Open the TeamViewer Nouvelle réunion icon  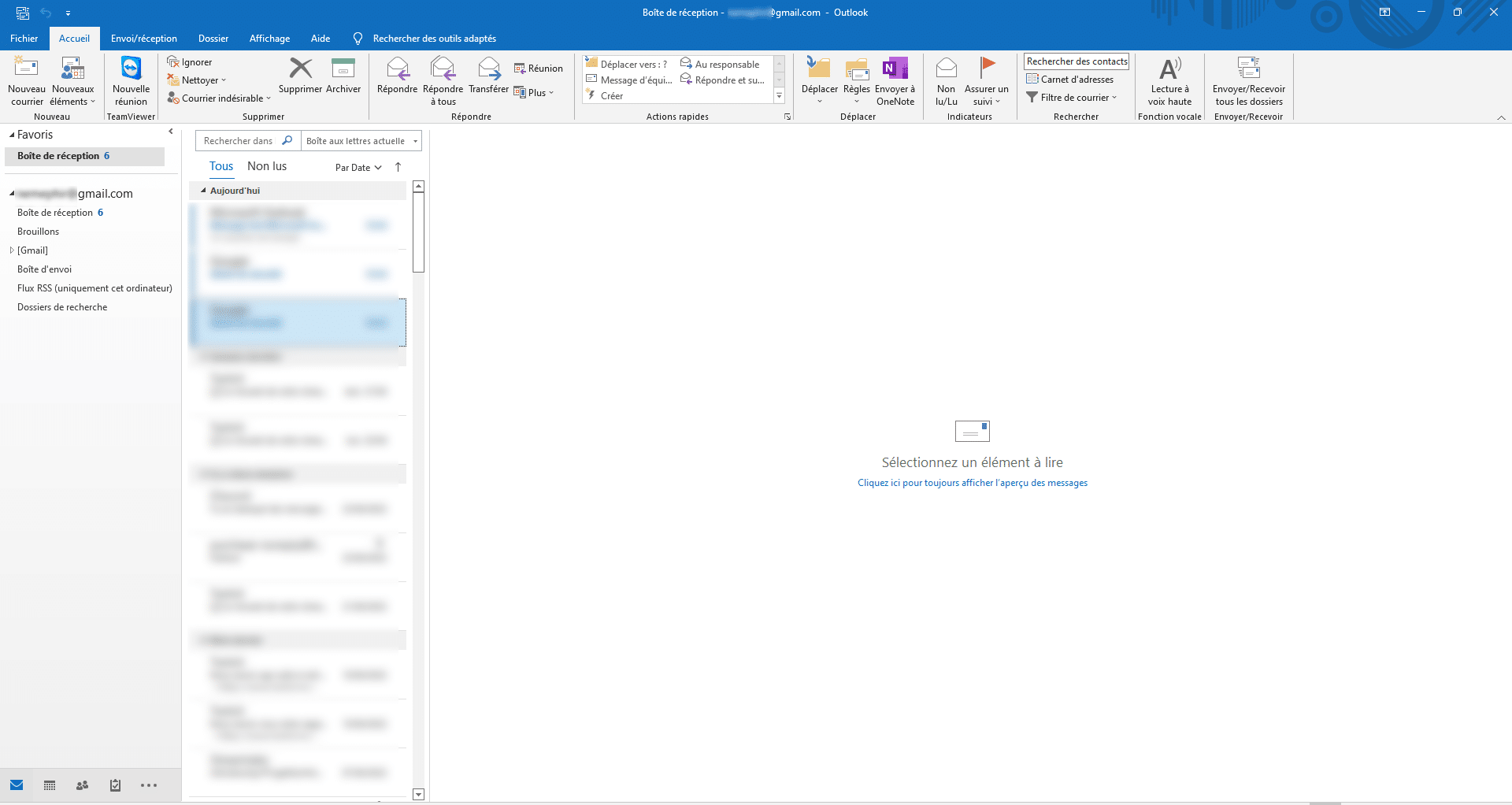131,69
